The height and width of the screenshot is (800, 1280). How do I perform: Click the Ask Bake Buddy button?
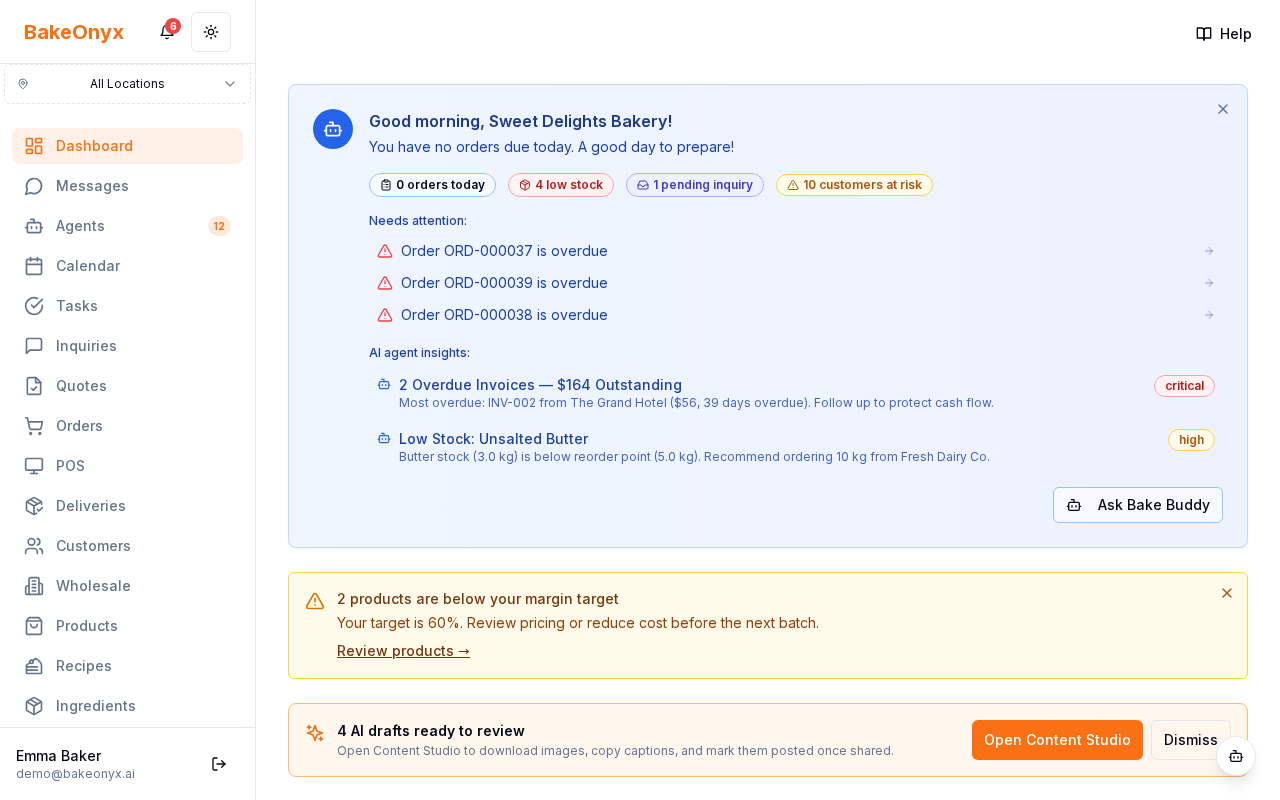1138,505
